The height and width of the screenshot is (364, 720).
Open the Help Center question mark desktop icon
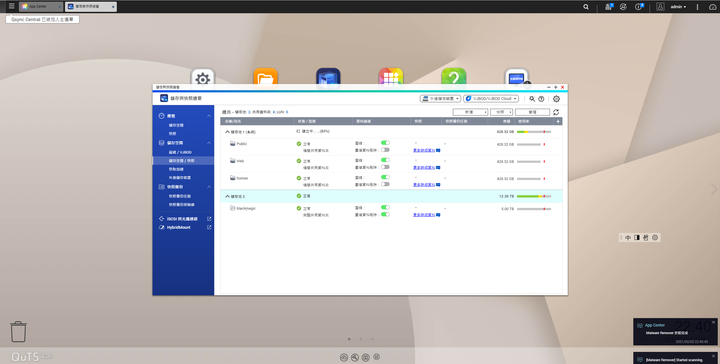(454, 78)
